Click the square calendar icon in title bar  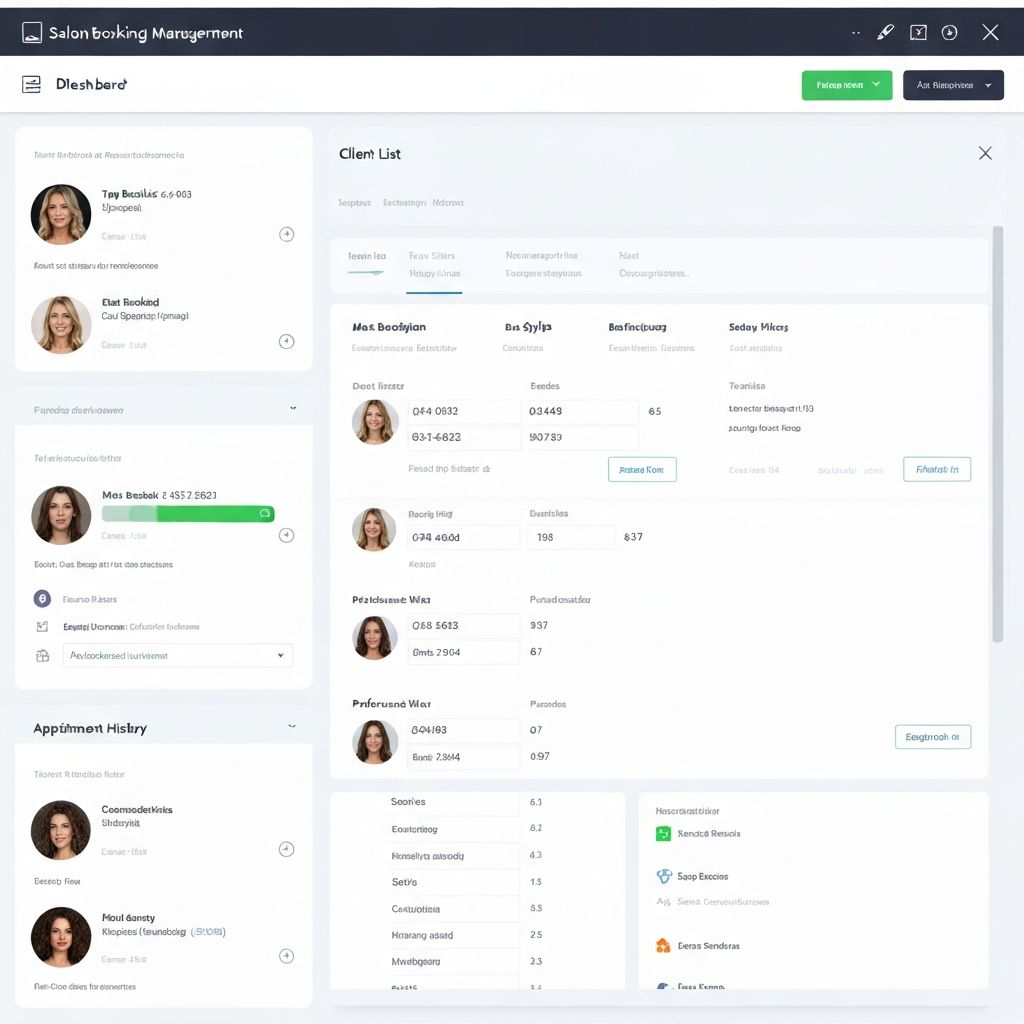pyautogui.click(x=918, y=32)
